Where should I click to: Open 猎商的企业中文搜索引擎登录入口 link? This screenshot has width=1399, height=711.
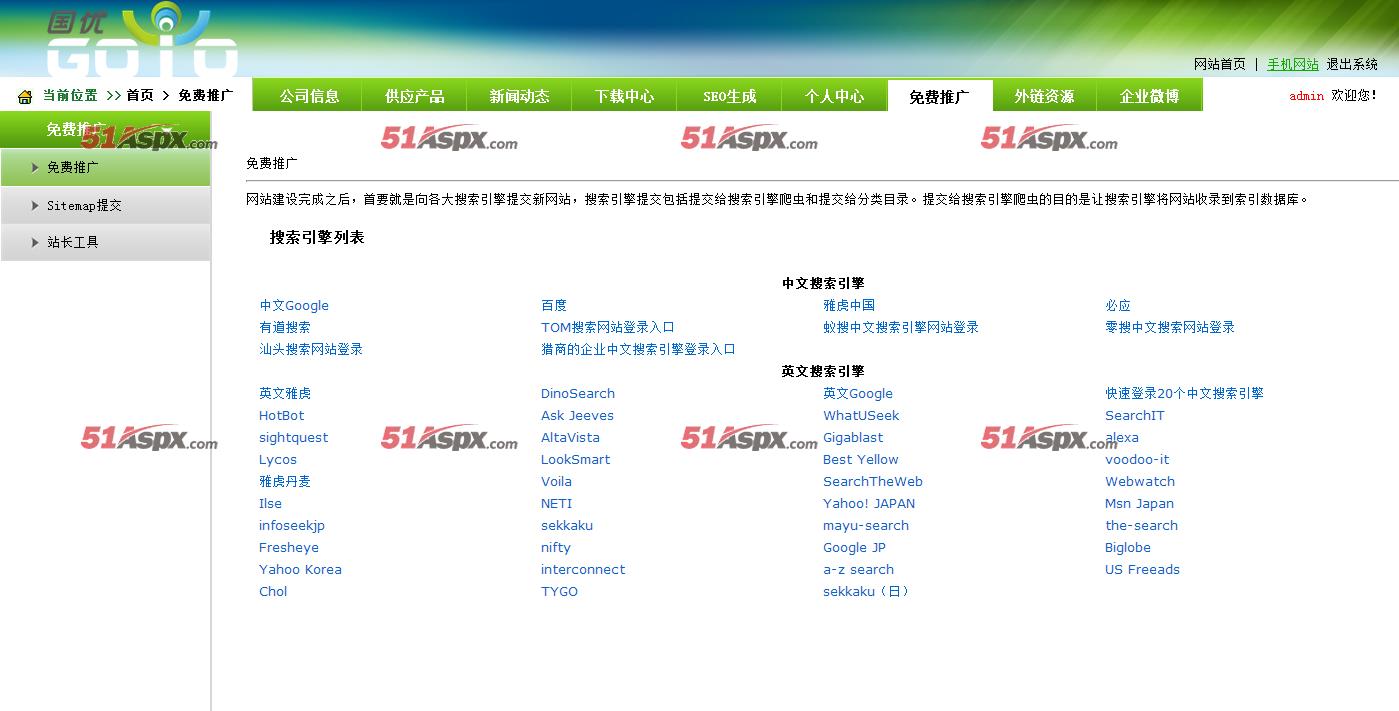[x=638, y=350]
